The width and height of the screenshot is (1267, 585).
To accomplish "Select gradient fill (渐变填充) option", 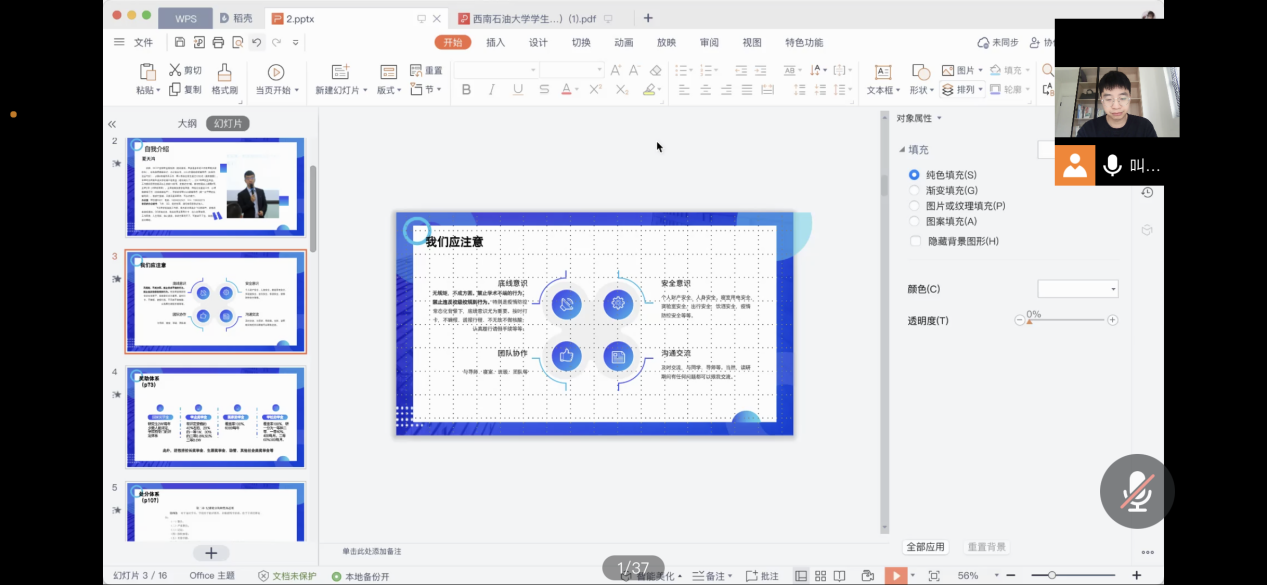I will tap(914, 190).
